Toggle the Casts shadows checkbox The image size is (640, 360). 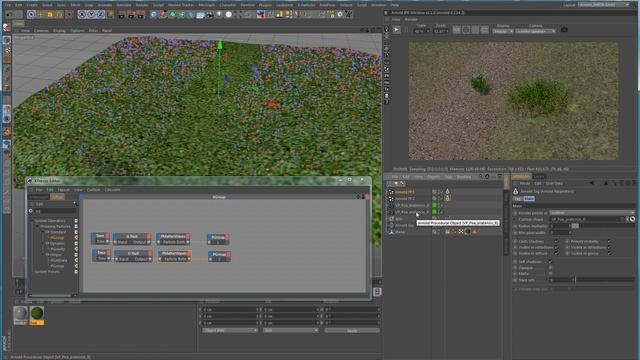pyautogui.click(x=556, y=241)
